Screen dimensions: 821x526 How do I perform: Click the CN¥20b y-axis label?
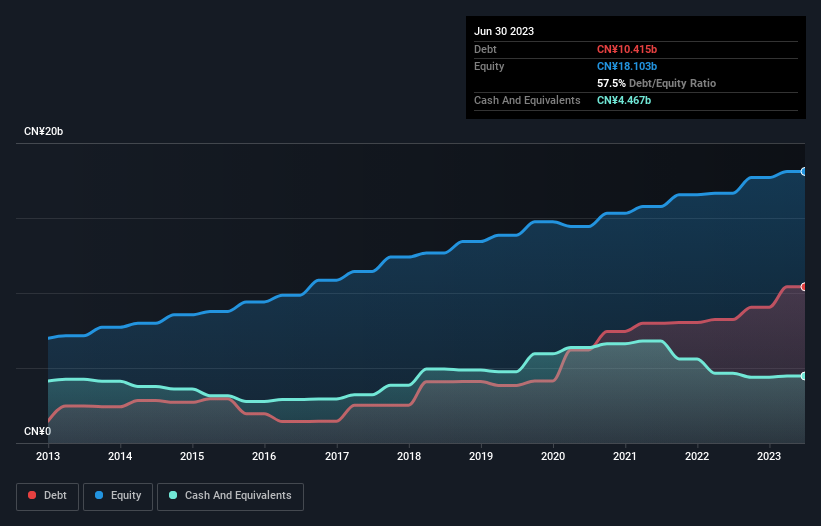(43, 131)
